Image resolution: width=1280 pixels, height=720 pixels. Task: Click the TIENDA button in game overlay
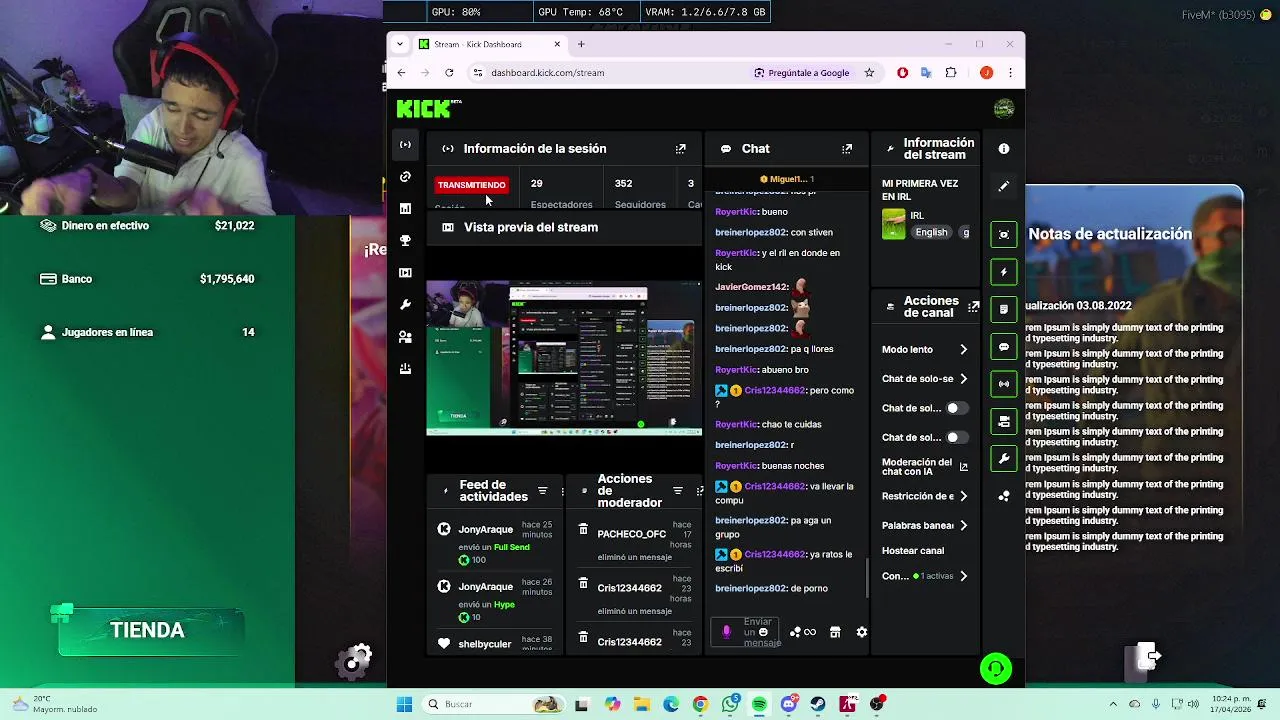(148, 630)
